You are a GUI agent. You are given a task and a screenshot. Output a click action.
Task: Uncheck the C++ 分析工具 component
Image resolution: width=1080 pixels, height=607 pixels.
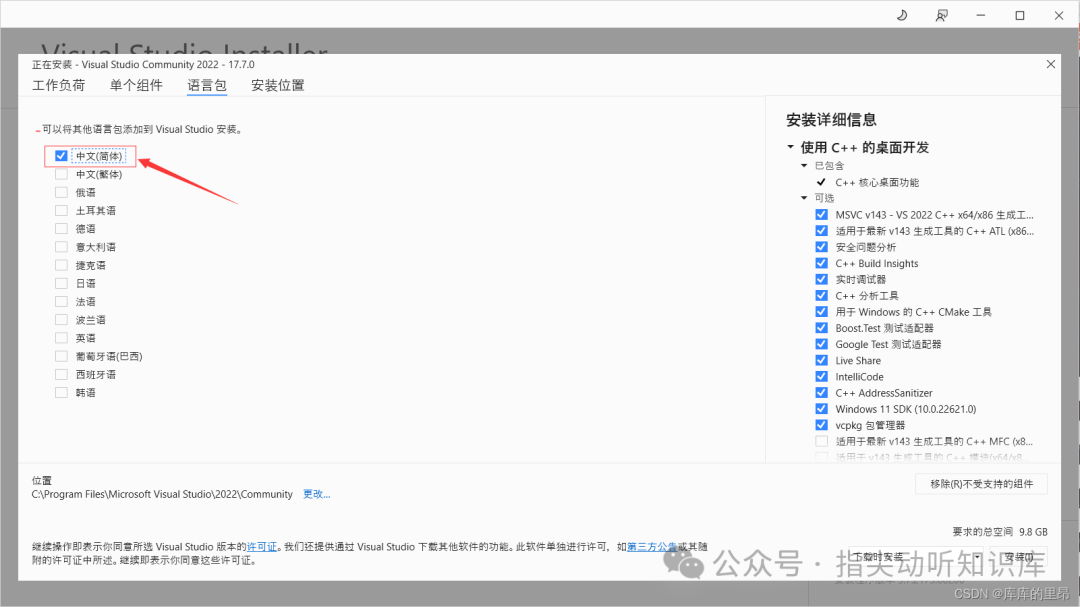coord(821,296)
